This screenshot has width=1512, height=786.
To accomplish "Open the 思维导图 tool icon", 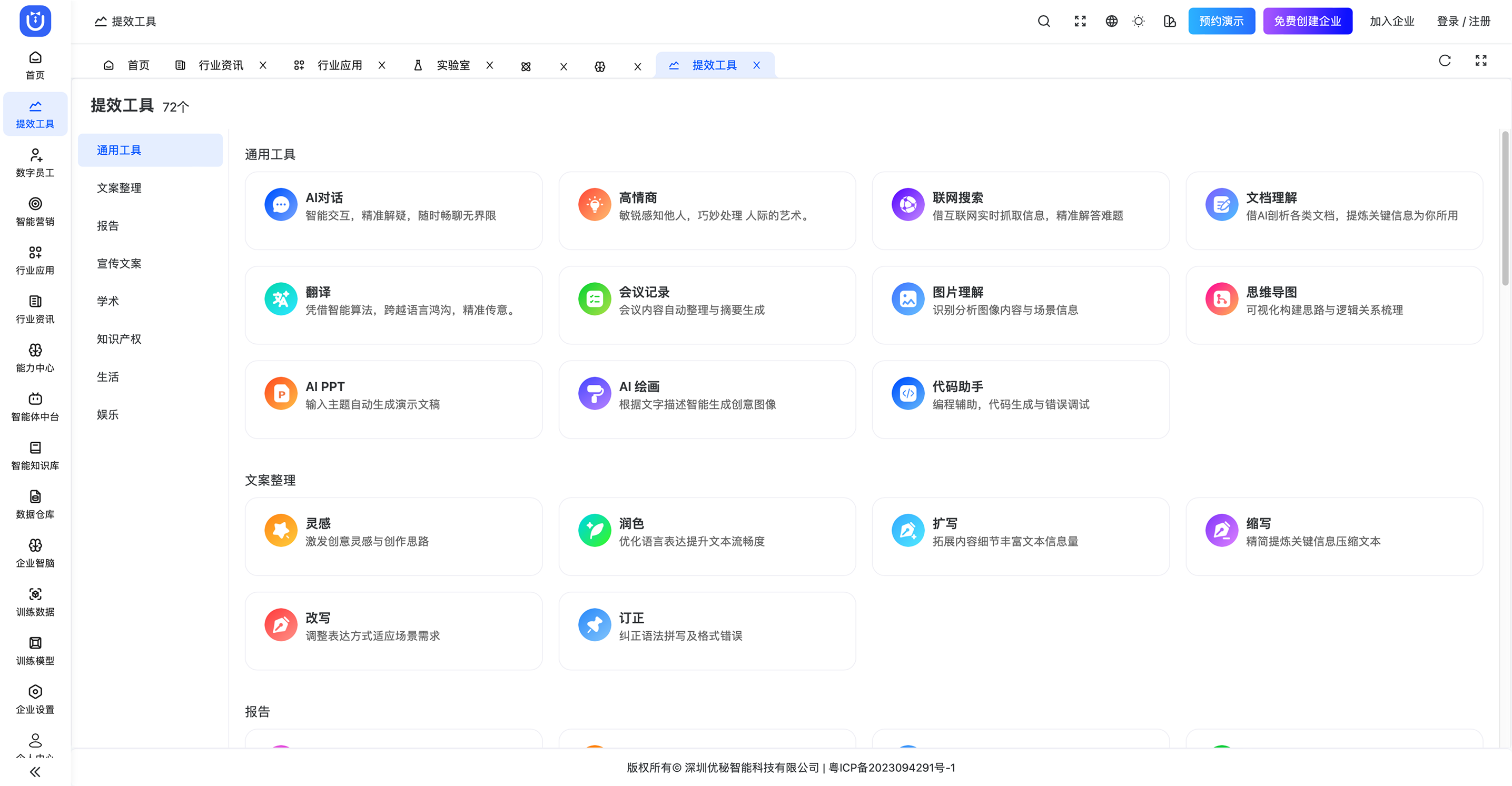I will point(1221,299).
